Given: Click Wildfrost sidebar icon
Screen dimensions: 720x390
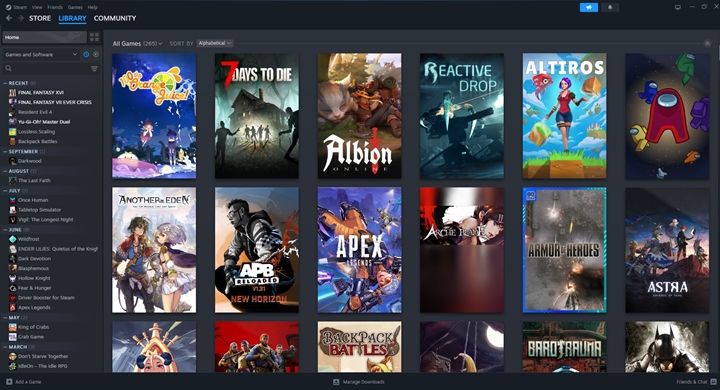Looking at the screenshot, I should click(x=12, y=239).
